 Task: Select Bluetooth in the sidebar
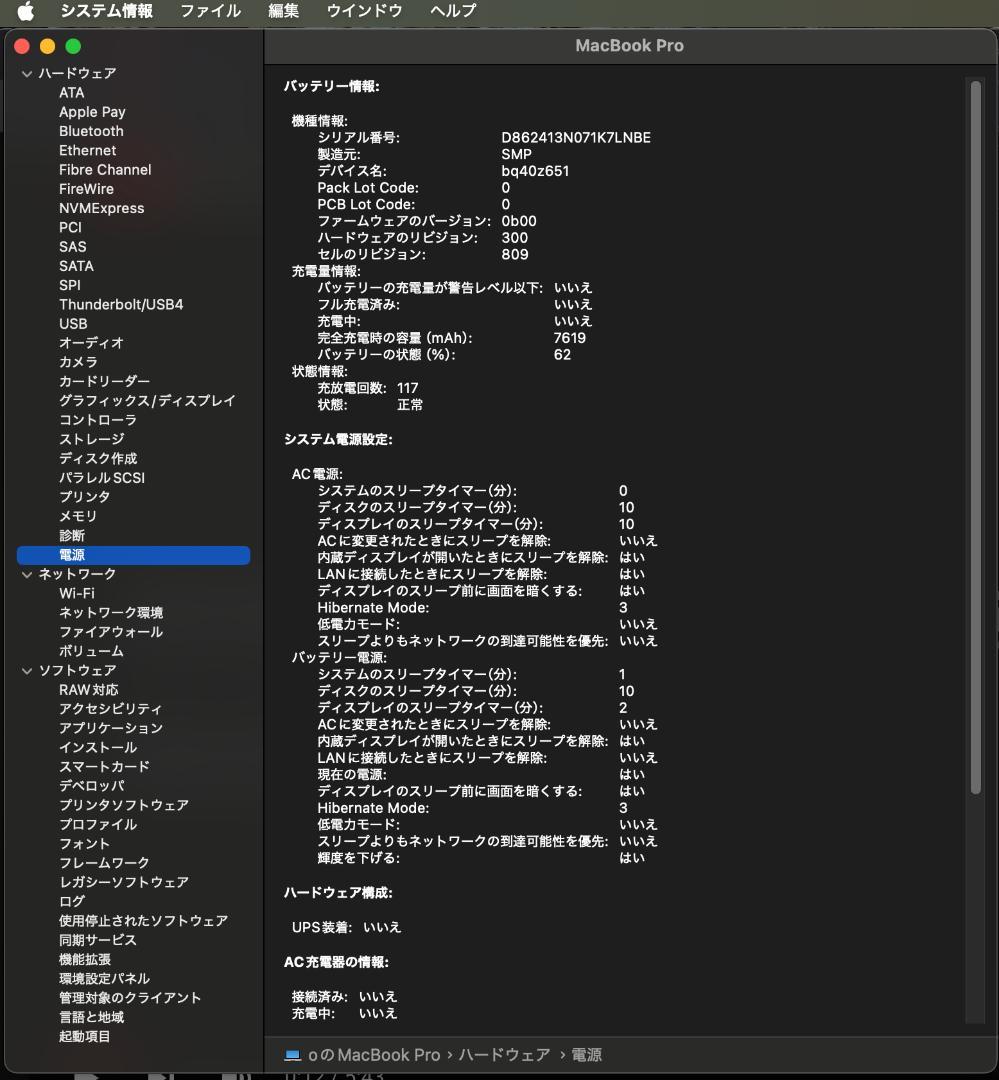[92, 131]
